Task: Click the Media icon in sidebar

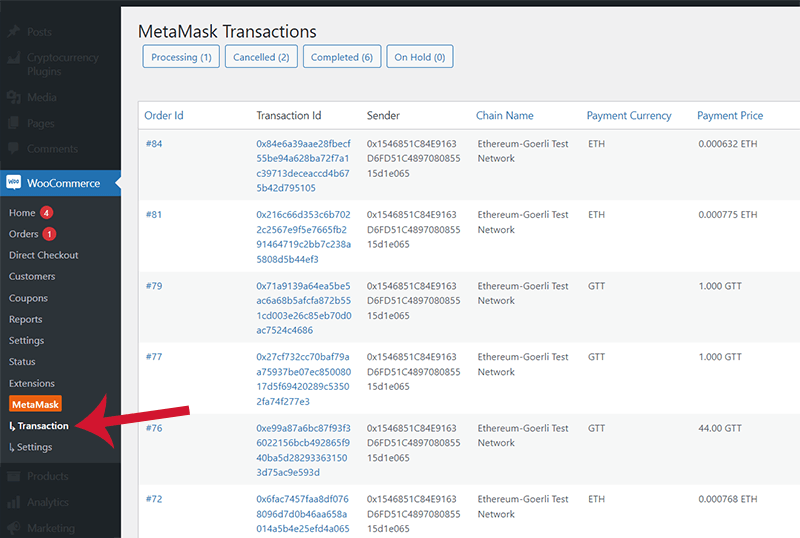Action: click(x=14, y=97)
